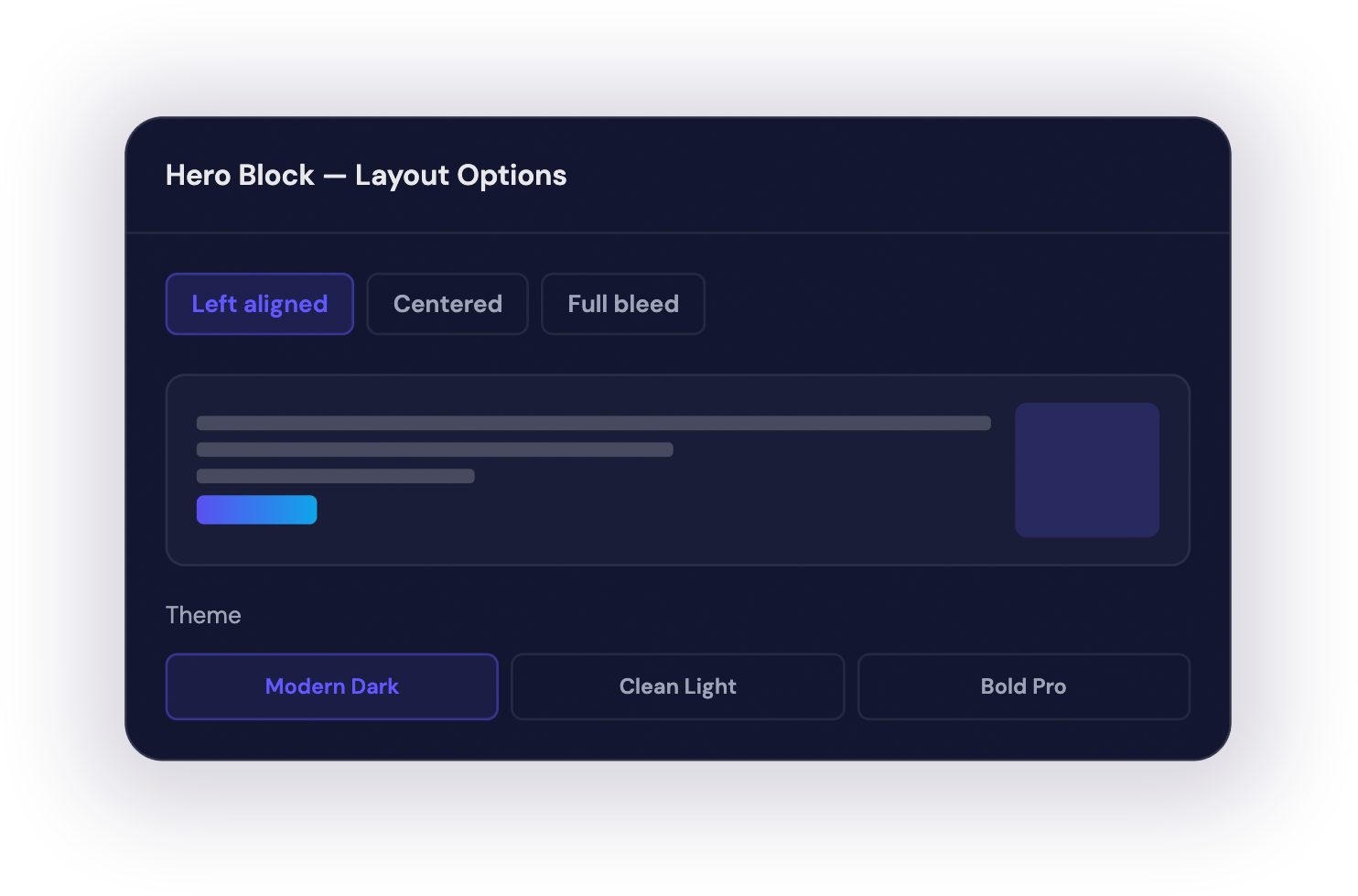Click the "Hero Block" words in title
This screenshot has height=896, width=1358.
point(240,175)
